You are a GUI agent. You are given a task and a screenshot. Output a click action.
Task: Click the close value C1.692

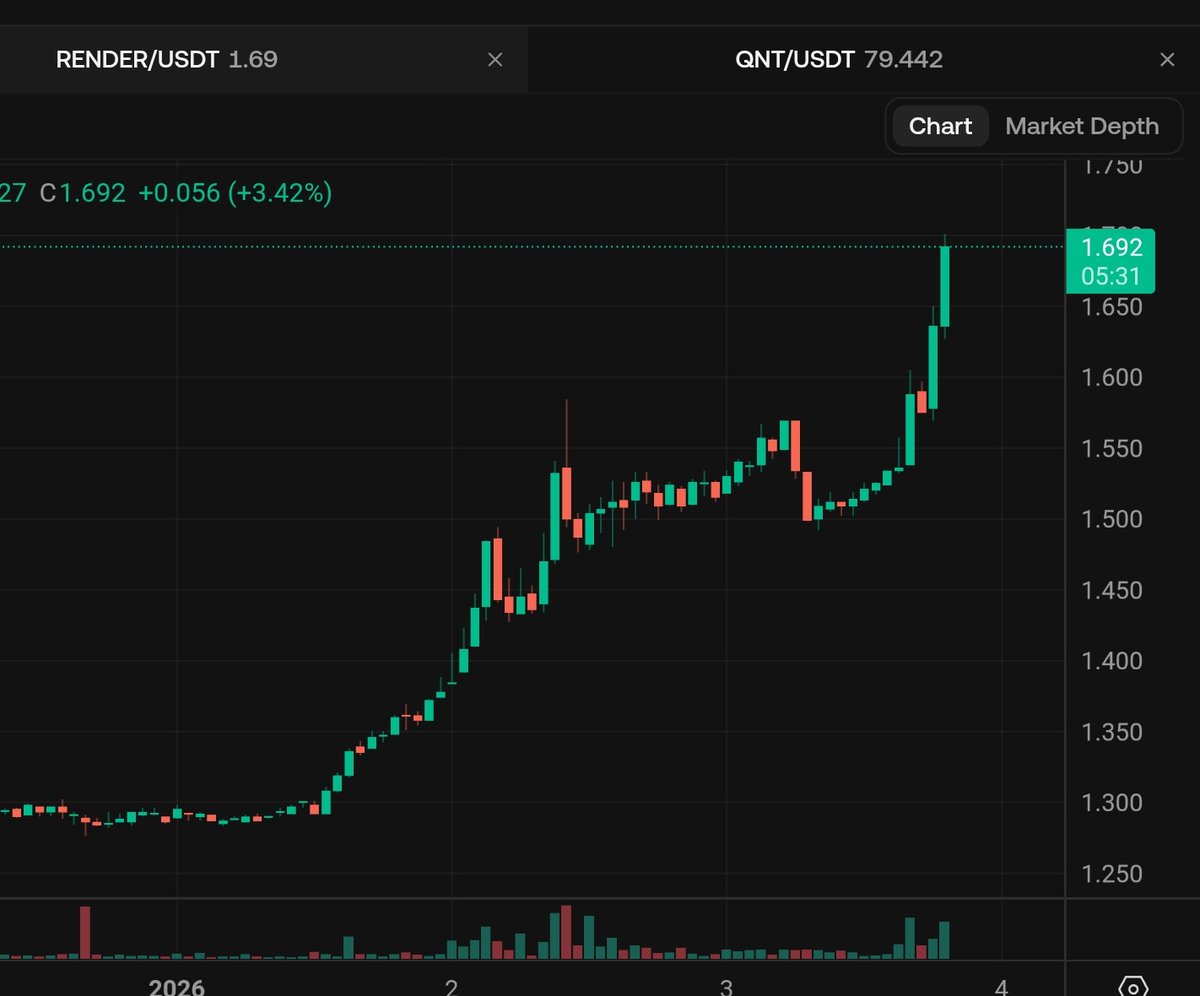[83, 193]
